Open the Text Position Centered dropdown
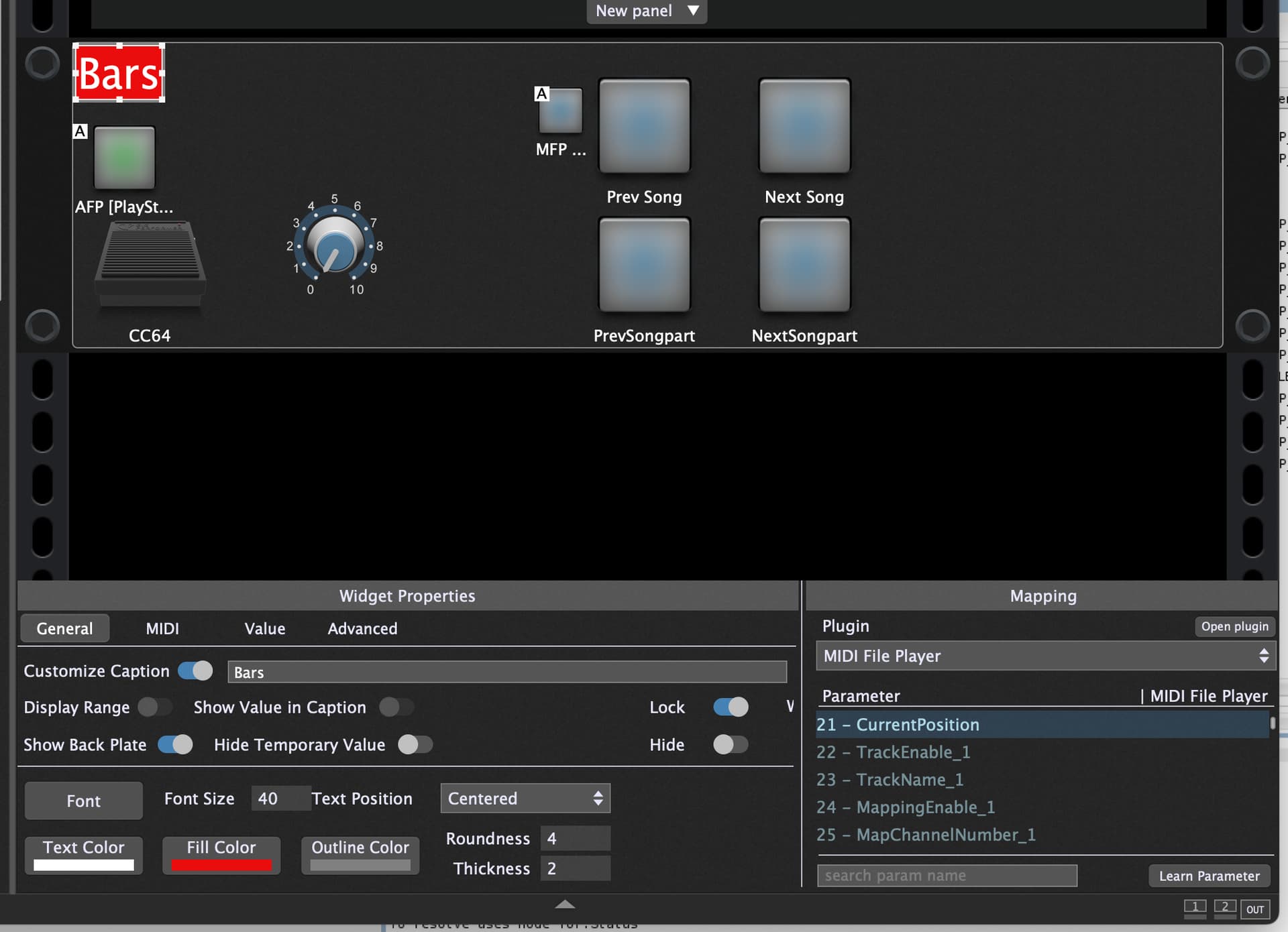 [x=525, y=799]
